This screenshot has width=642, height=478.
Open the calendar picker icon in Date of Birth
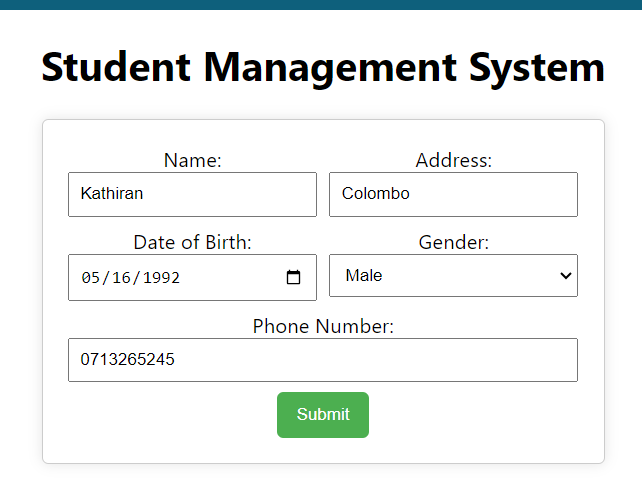[294, 278]
